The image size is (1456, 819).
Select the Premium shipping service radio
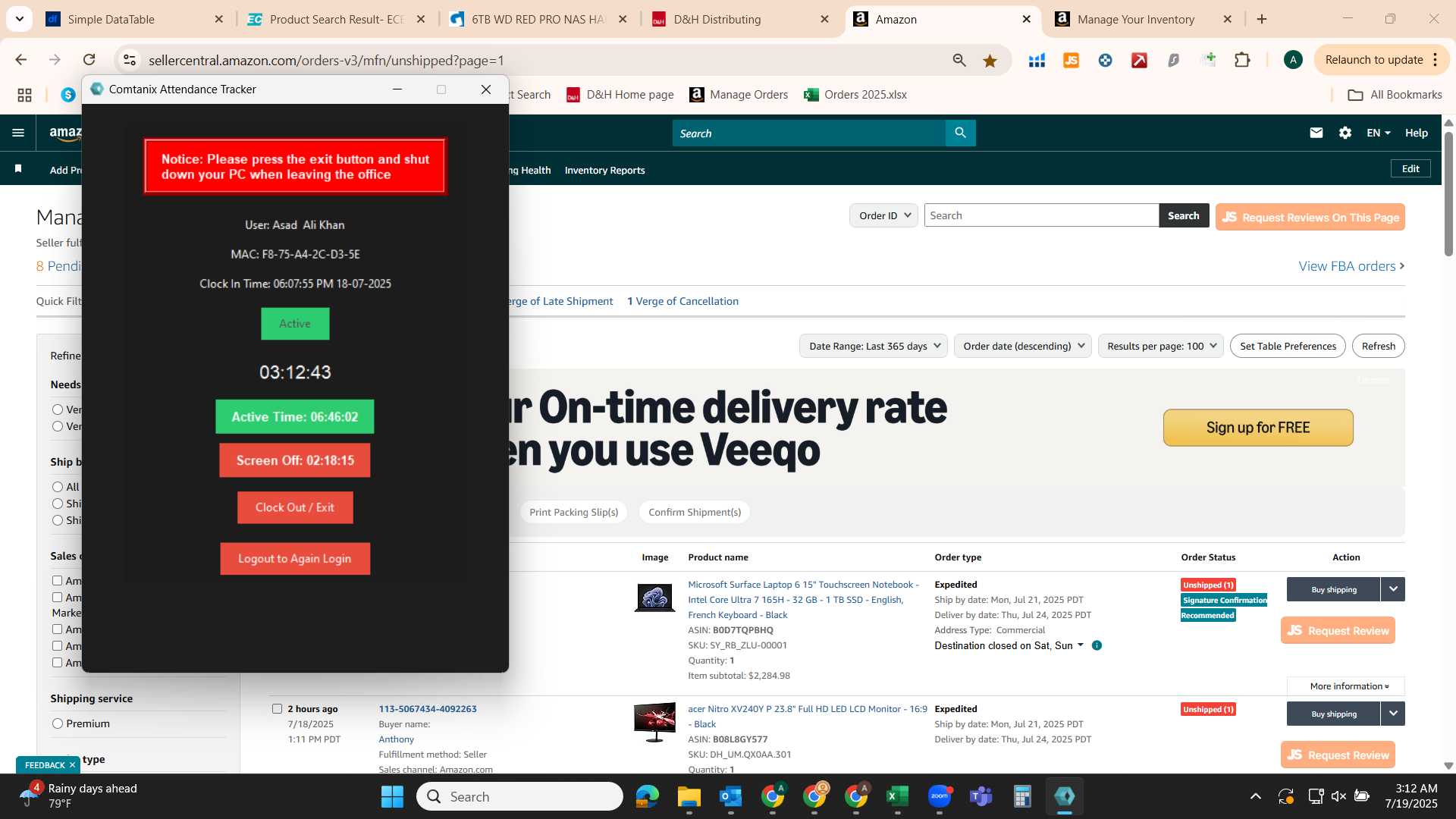pos(58,723)
